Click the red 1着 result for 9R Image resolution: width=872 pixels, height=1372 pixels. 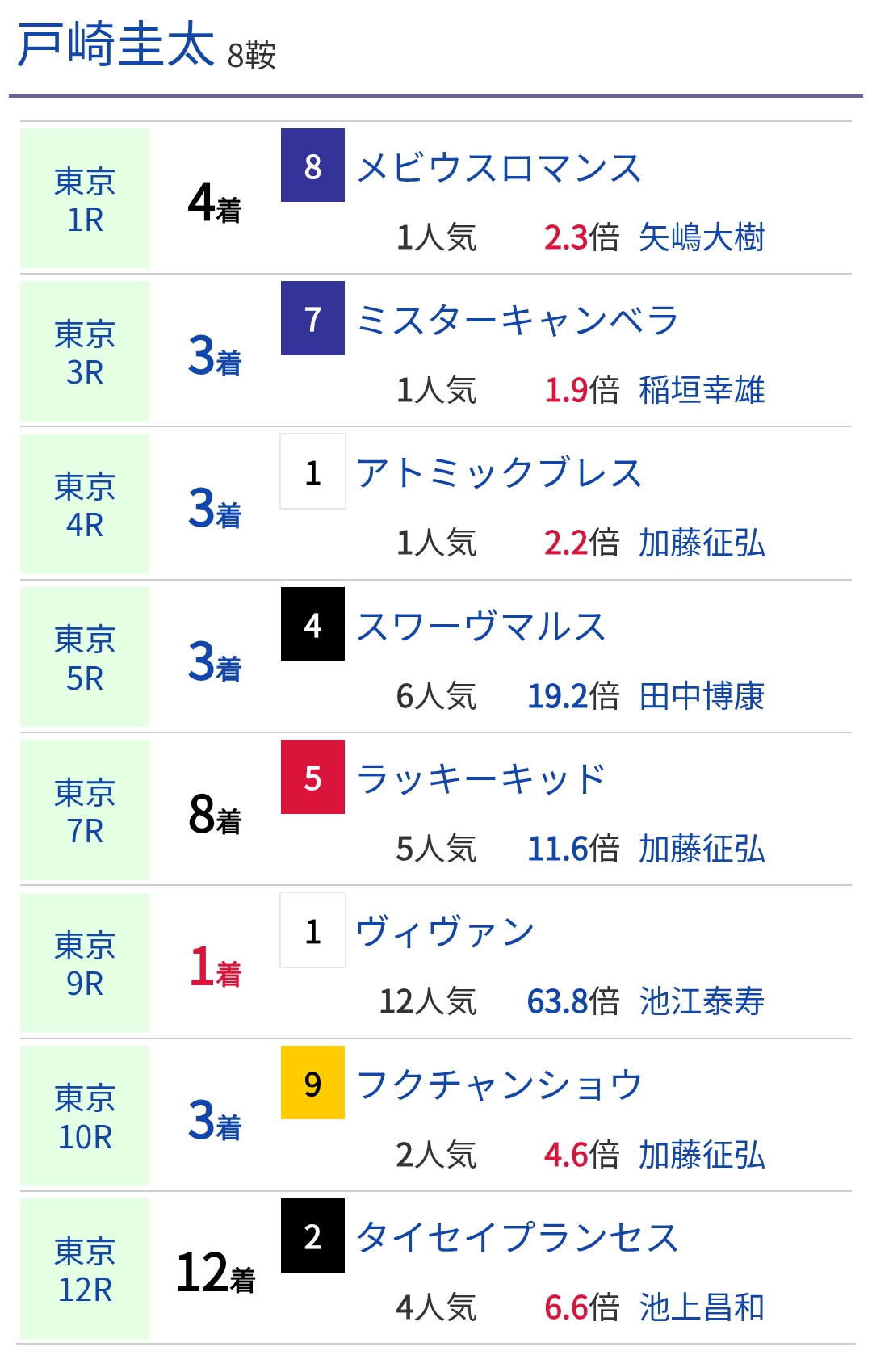215,967
